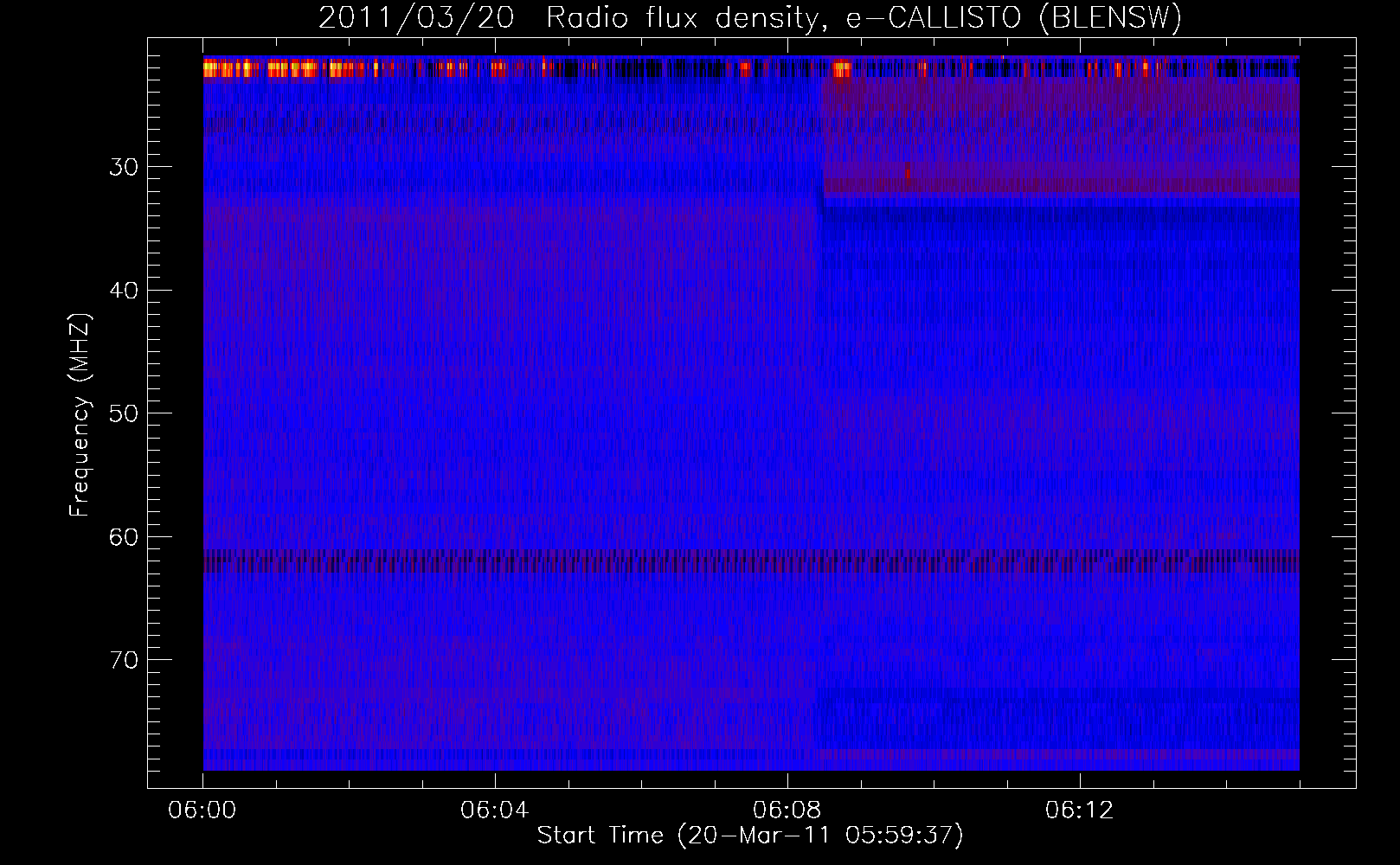
Task: Click the 50 frequency tick label
Action: point(124,413)
